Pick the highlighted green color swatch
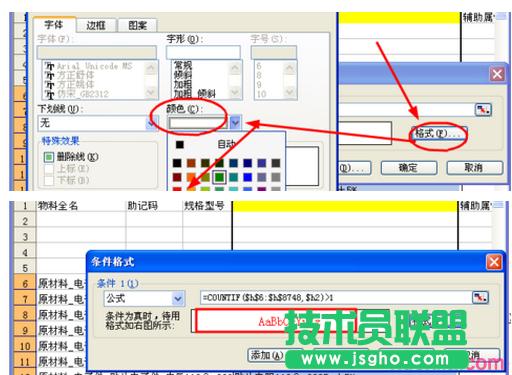The image size is (512, 375). pyautogui.click(x=219, y=177)
